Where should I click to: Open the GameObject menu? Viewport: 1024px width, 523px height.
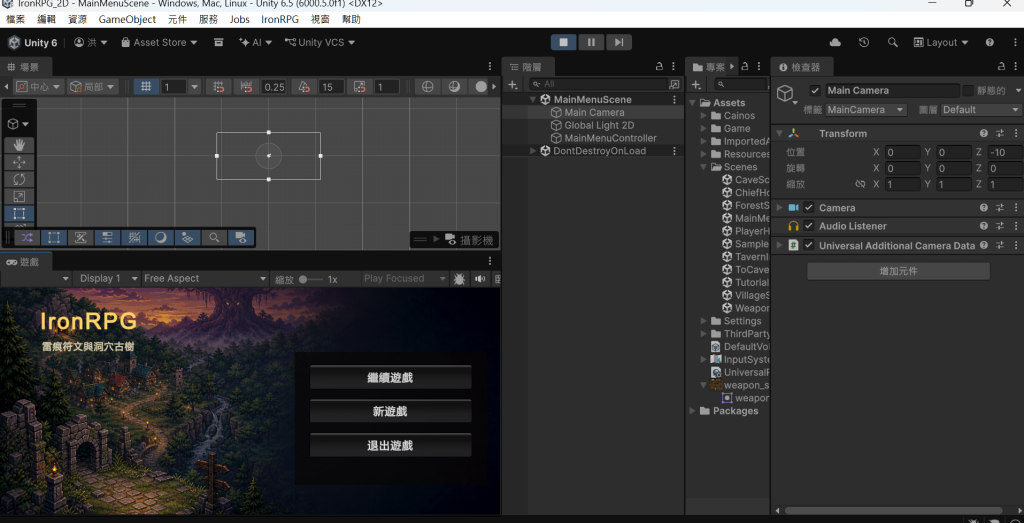coord(127,20)
